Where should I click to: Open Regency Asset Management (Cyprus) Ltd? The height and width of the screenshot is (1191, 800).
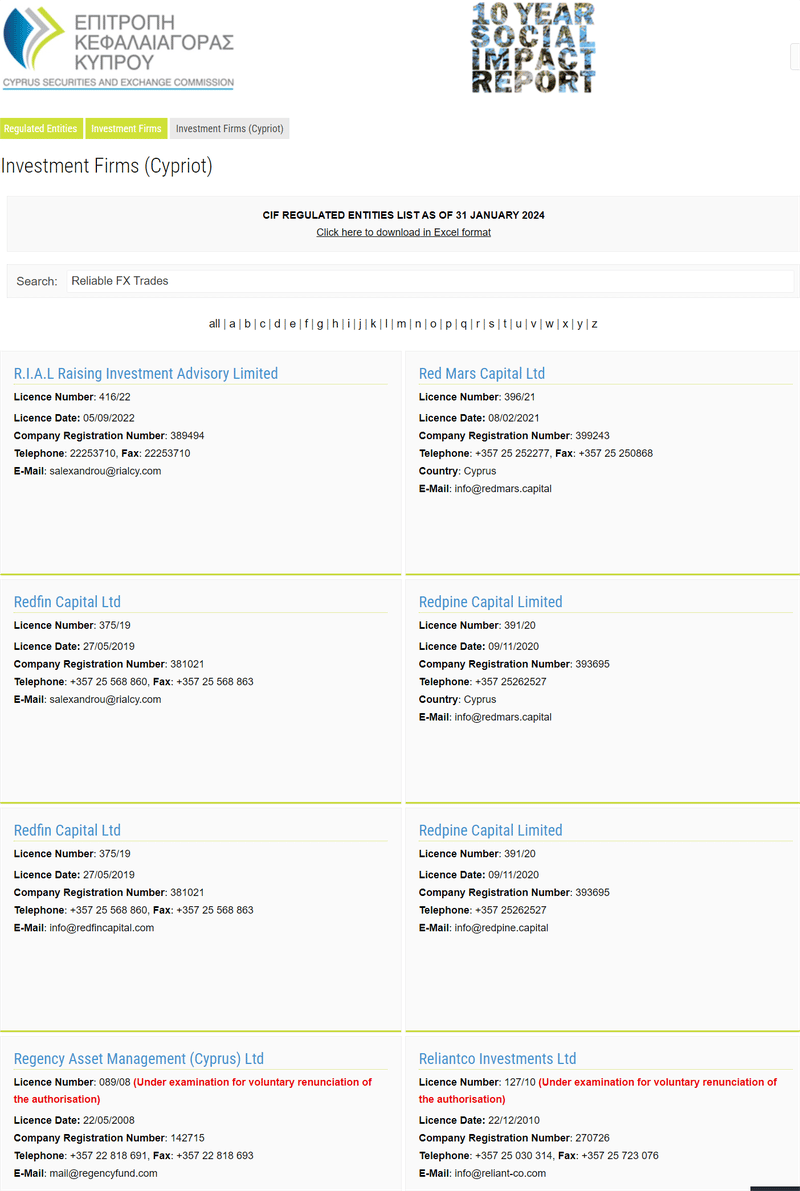[x=138, y=1059]
